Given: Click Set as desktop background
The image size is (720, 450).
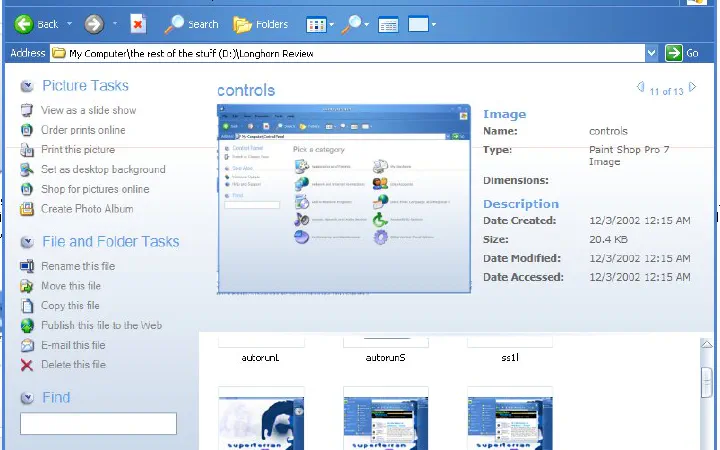Looking at the screenshot, I should click(x=103, y=169).
